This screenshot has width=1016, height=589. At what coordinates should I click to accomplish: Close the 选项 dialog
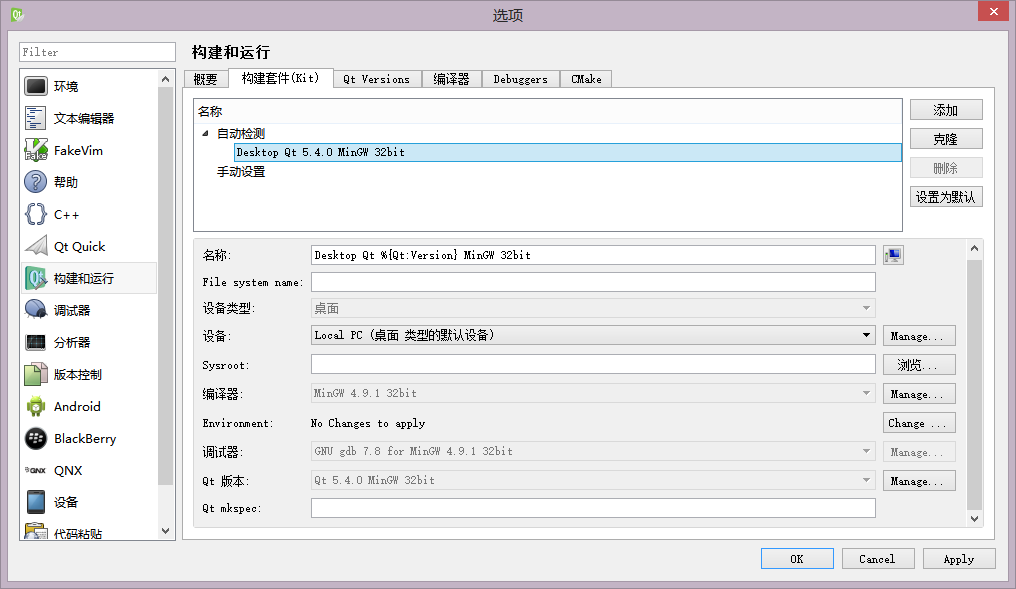coord(994,12)
